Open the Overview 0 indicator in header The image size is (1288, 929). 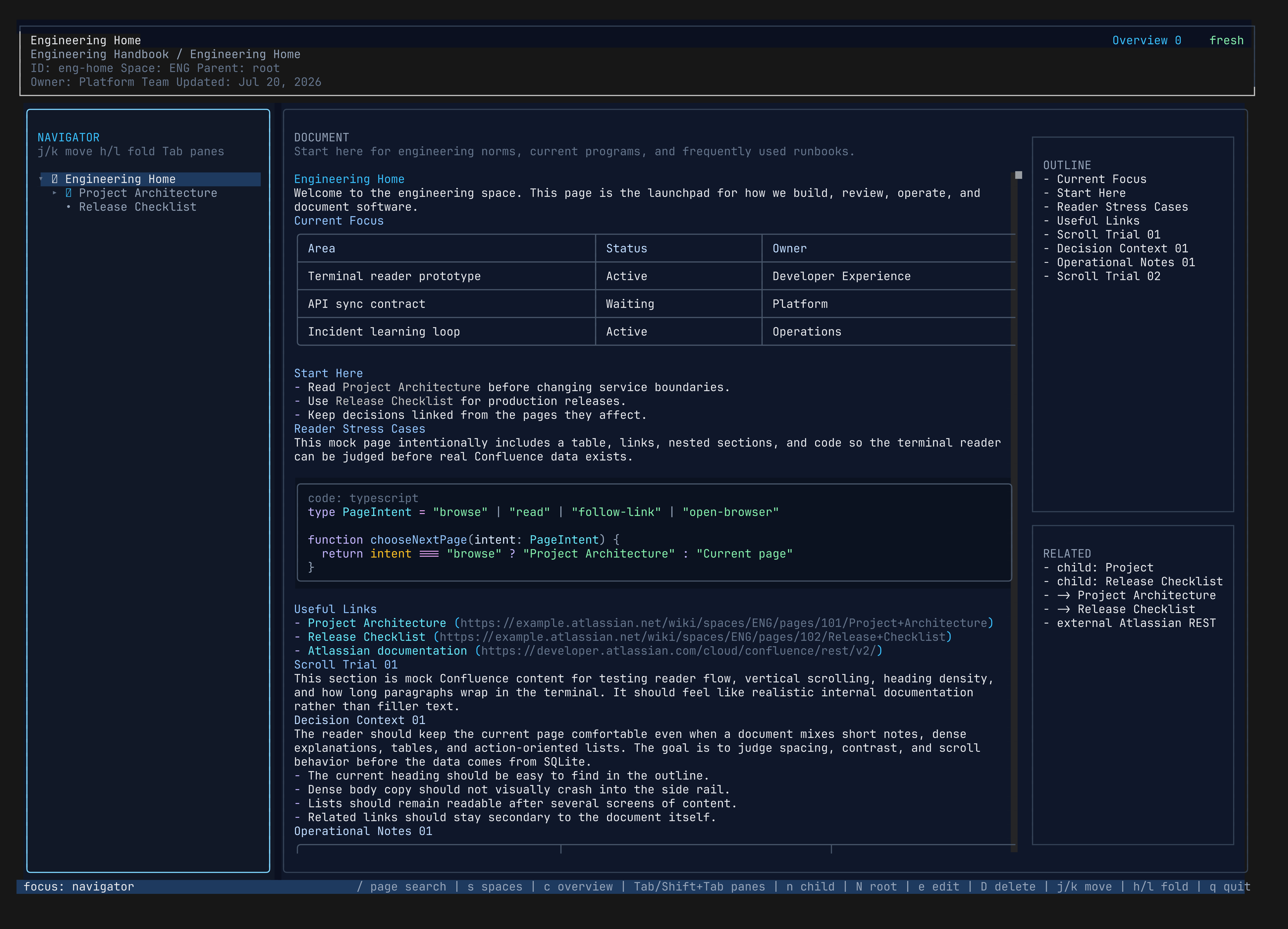tap(1147, 40)
